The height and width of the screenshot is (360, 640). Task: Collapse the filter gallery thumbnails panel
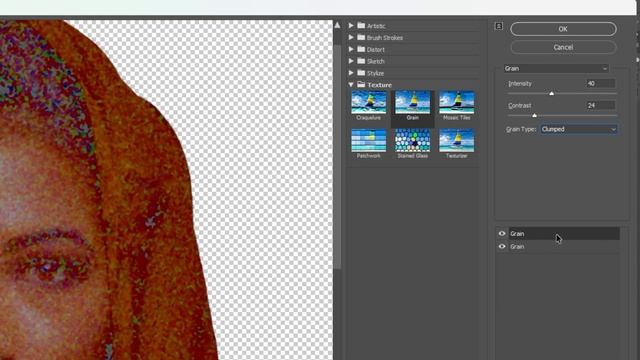499,26
